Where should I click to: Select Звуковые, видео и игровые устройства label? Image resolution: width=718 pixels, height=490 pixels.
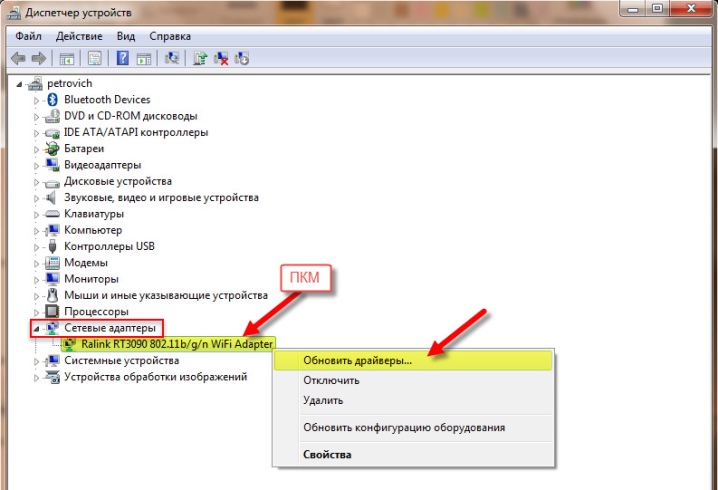(x=161, y=197)
